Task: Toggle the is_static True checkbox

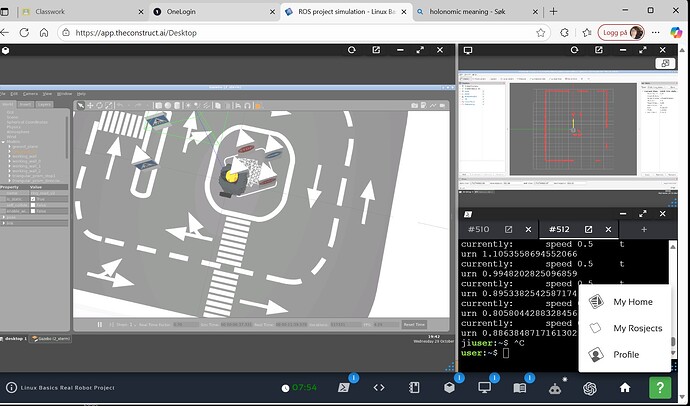Action: pos(33,199)
